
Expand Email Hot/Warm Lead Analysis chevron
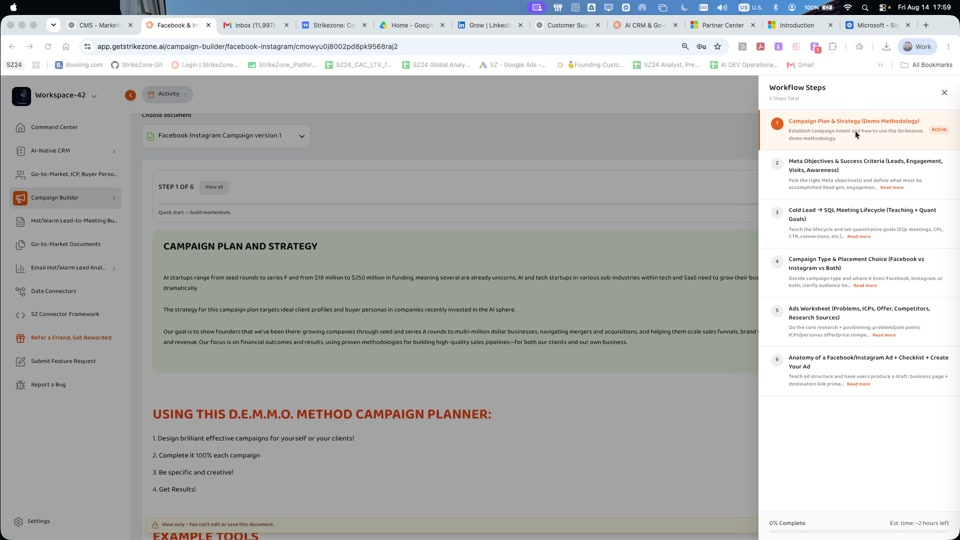(114, 268)
